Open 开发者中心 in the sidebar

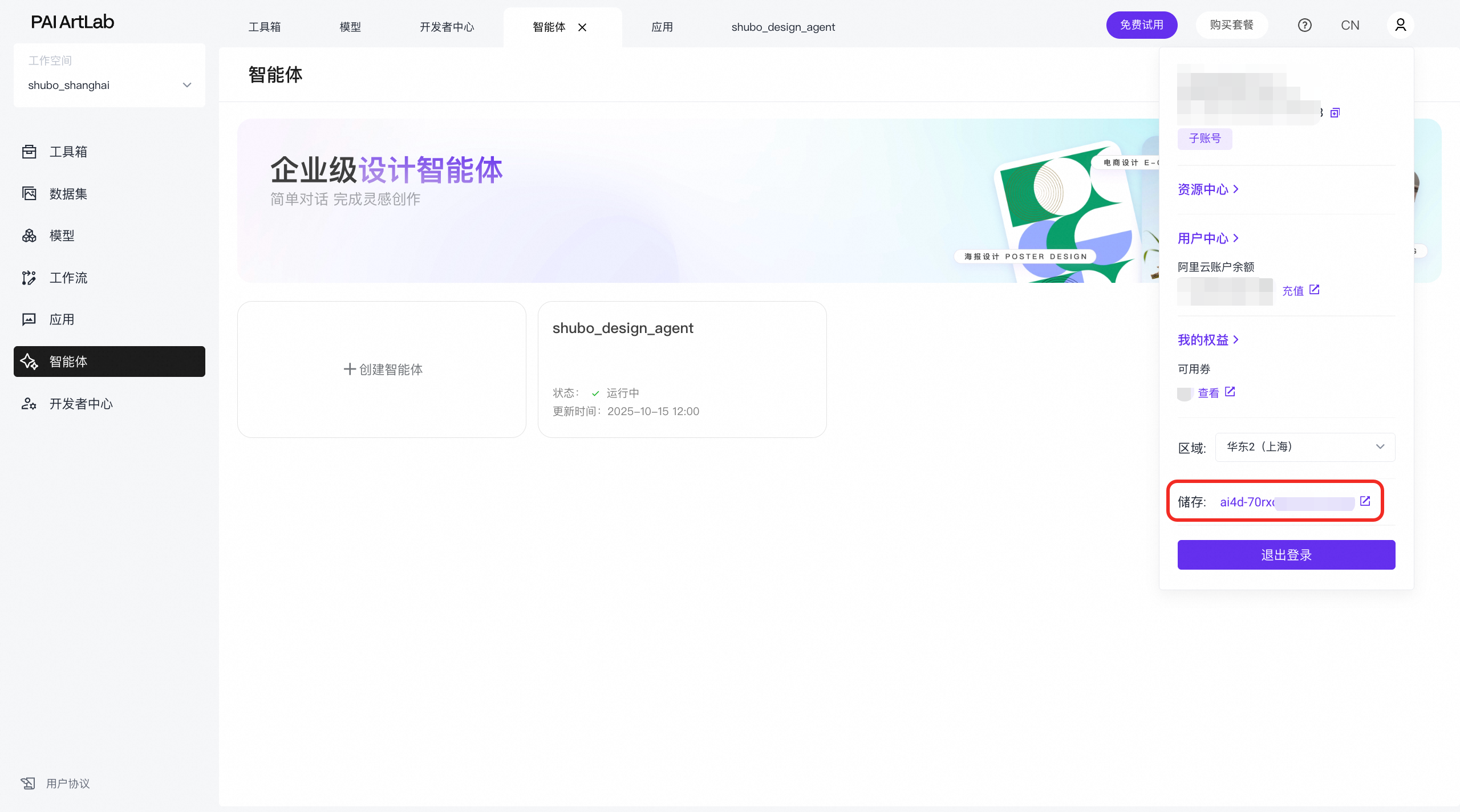[x=80, y=404]
